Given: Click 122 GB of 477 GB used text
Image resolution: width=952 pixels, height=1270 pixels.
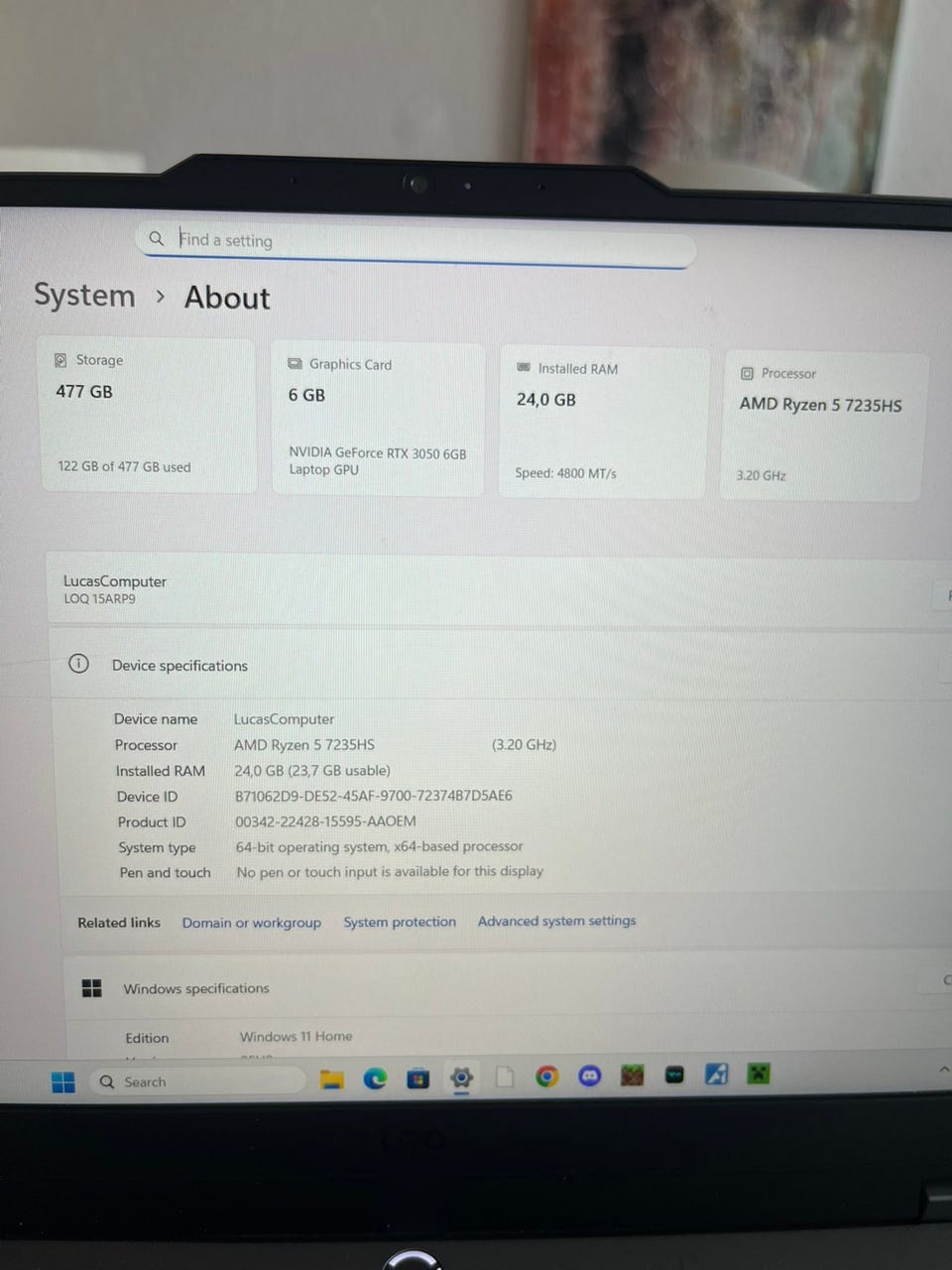Looking at the screenshot, I should coord(124,466).
